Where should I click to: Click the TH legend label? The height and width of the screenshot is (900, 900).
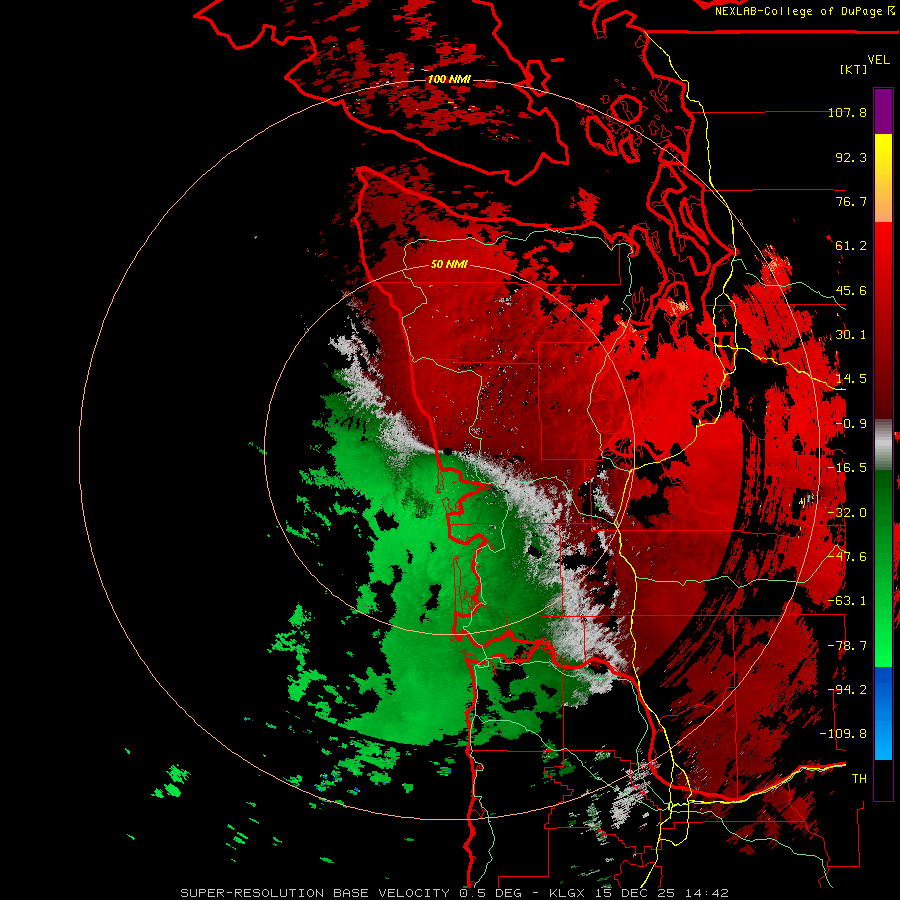(x=859, y=779)
